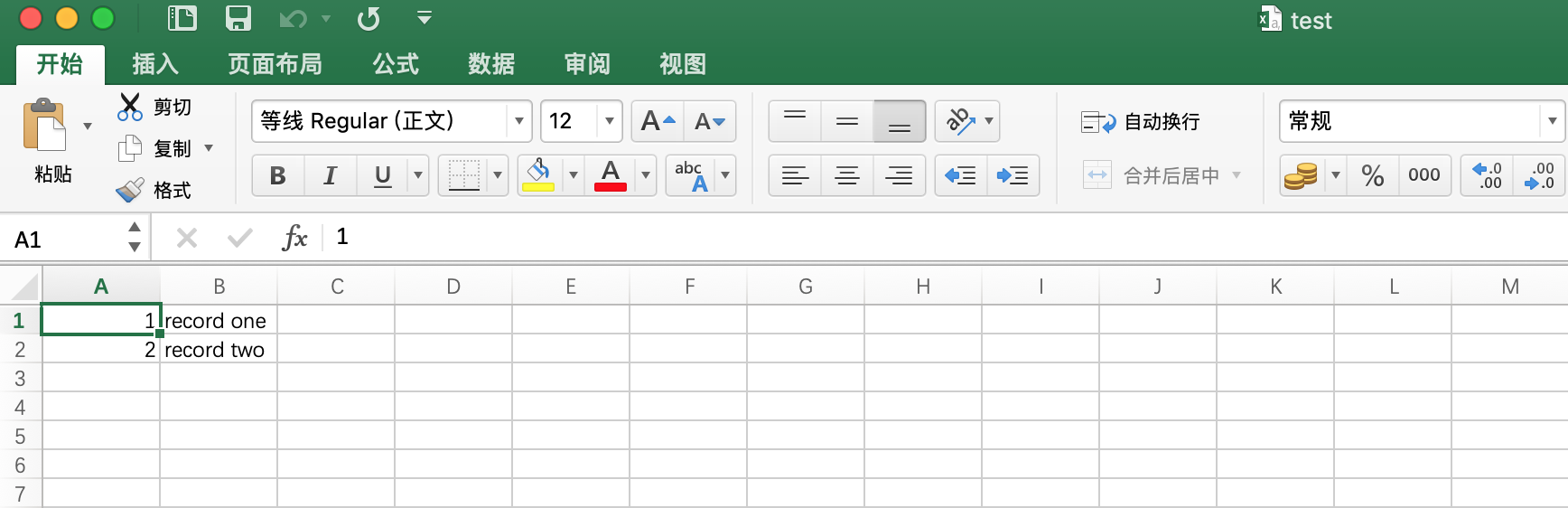Expand the fill color palette arrow

coord(573,175)
